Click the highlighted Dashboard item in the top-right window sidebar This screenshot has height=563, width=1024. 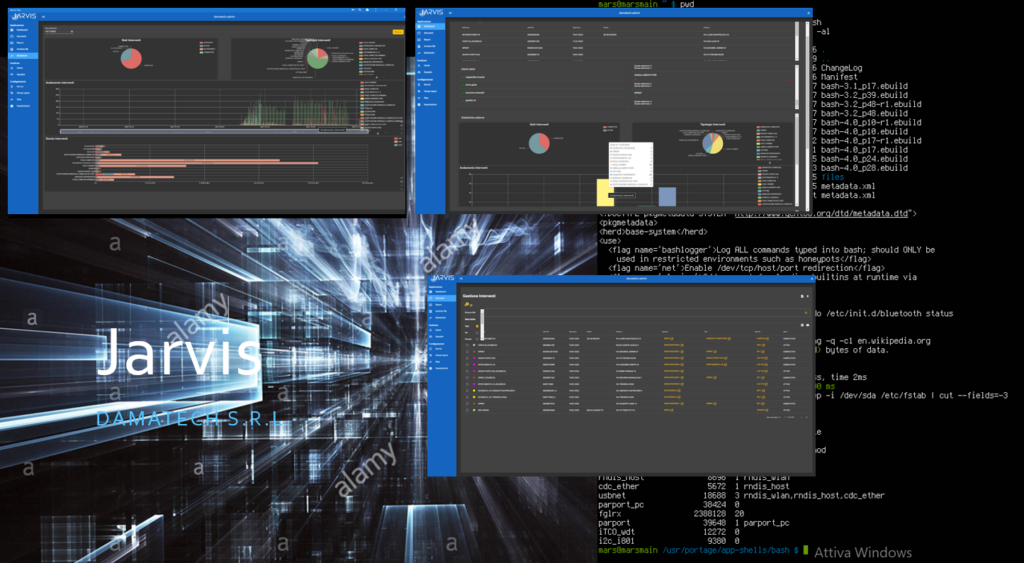pos(430,26)
